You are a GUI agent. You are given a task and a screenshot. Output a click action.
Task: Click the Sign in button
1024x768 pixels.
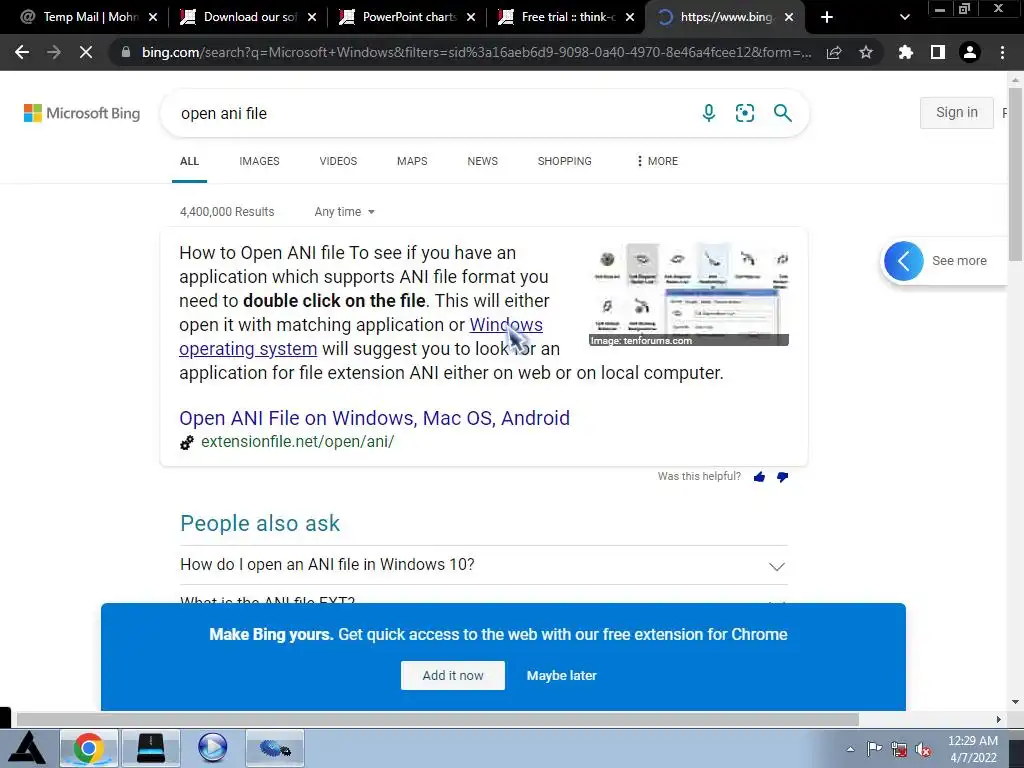957,112
